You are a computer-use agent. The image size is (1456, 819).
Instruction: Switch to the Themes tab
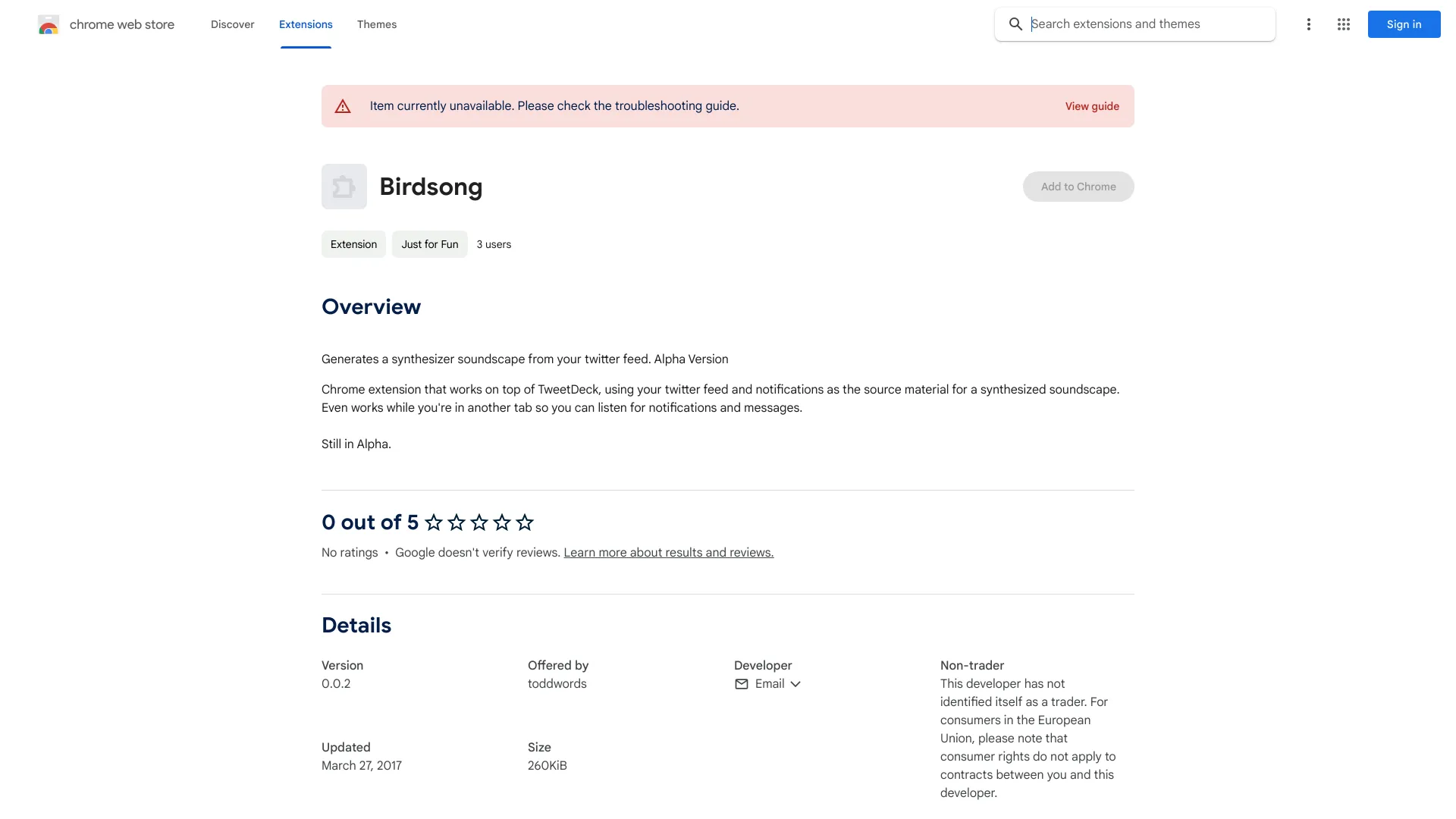pos(377,24)
